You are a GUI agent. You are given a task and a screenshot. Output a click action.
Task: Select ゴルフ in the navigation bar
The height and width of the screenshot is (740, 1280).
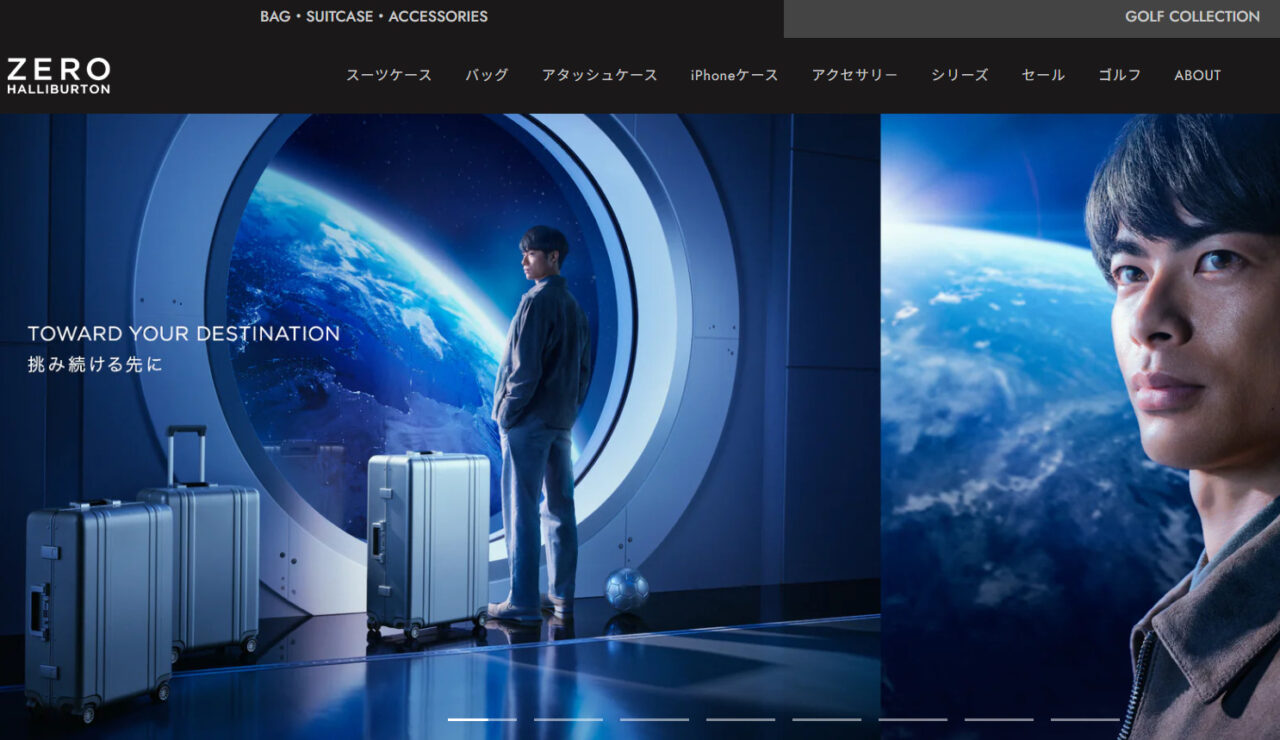pyautogui.click(x=1119, y=75)
